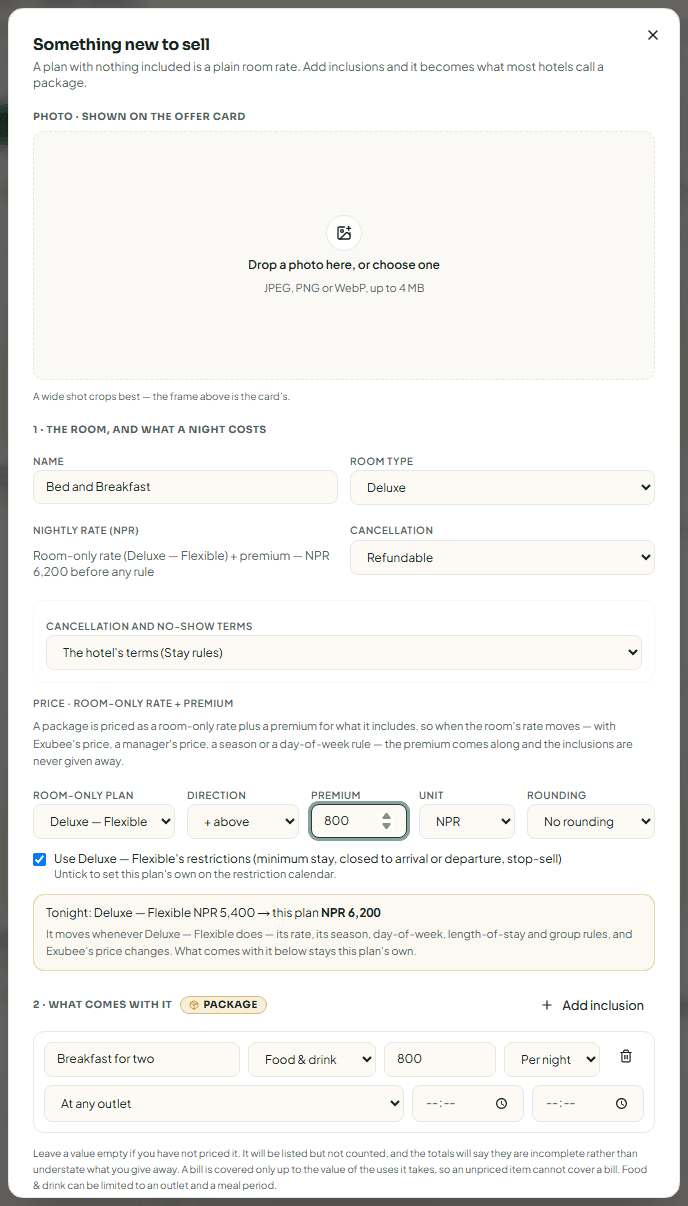Image resolution: width=688 pixels, height=1206 pixels.
Task: Open the Per night frequency dropdown
Action: click(552, 1059)
